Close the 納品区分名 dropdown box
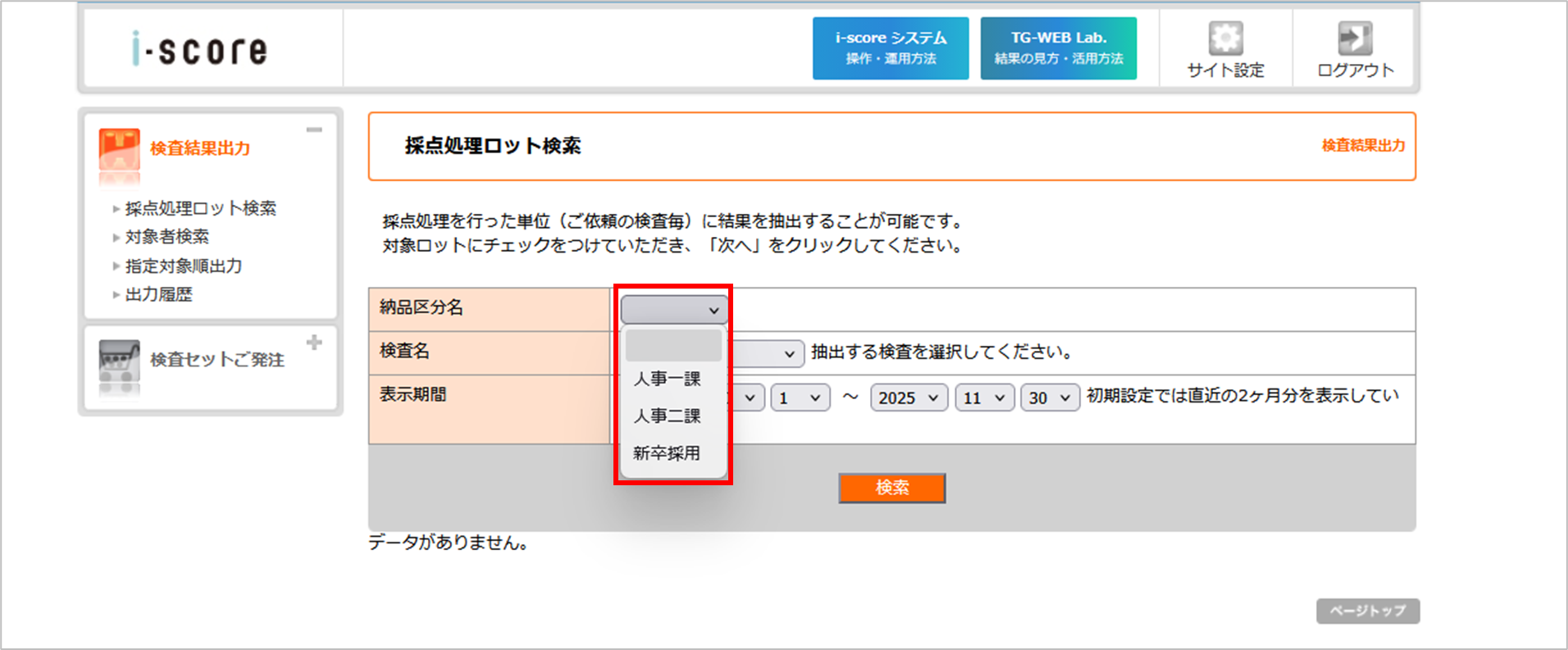The image size is (1568, 650). (x=674, y=310)
